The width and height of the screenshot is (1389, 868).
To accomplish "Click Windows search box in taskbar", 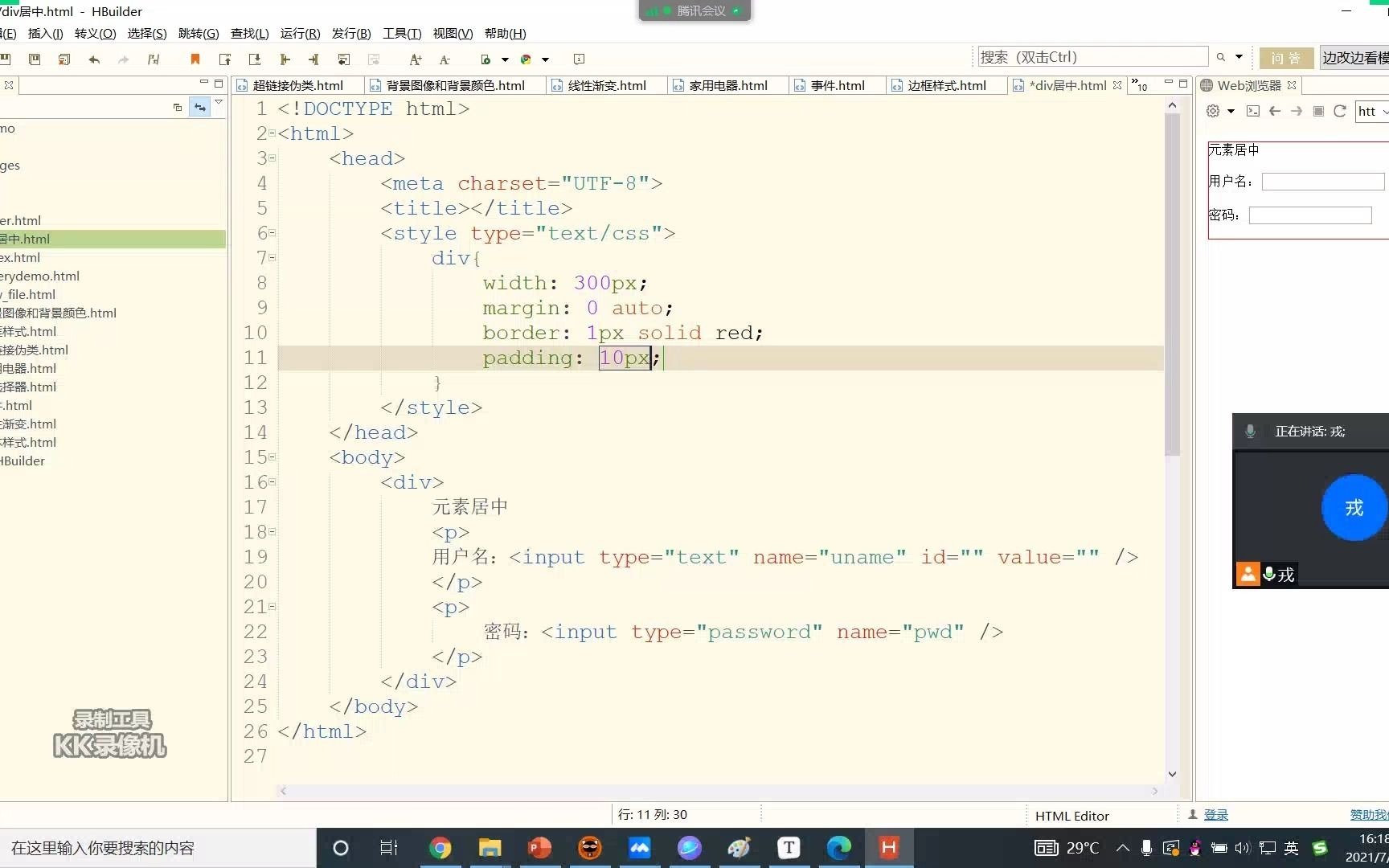I will [158, 848].
